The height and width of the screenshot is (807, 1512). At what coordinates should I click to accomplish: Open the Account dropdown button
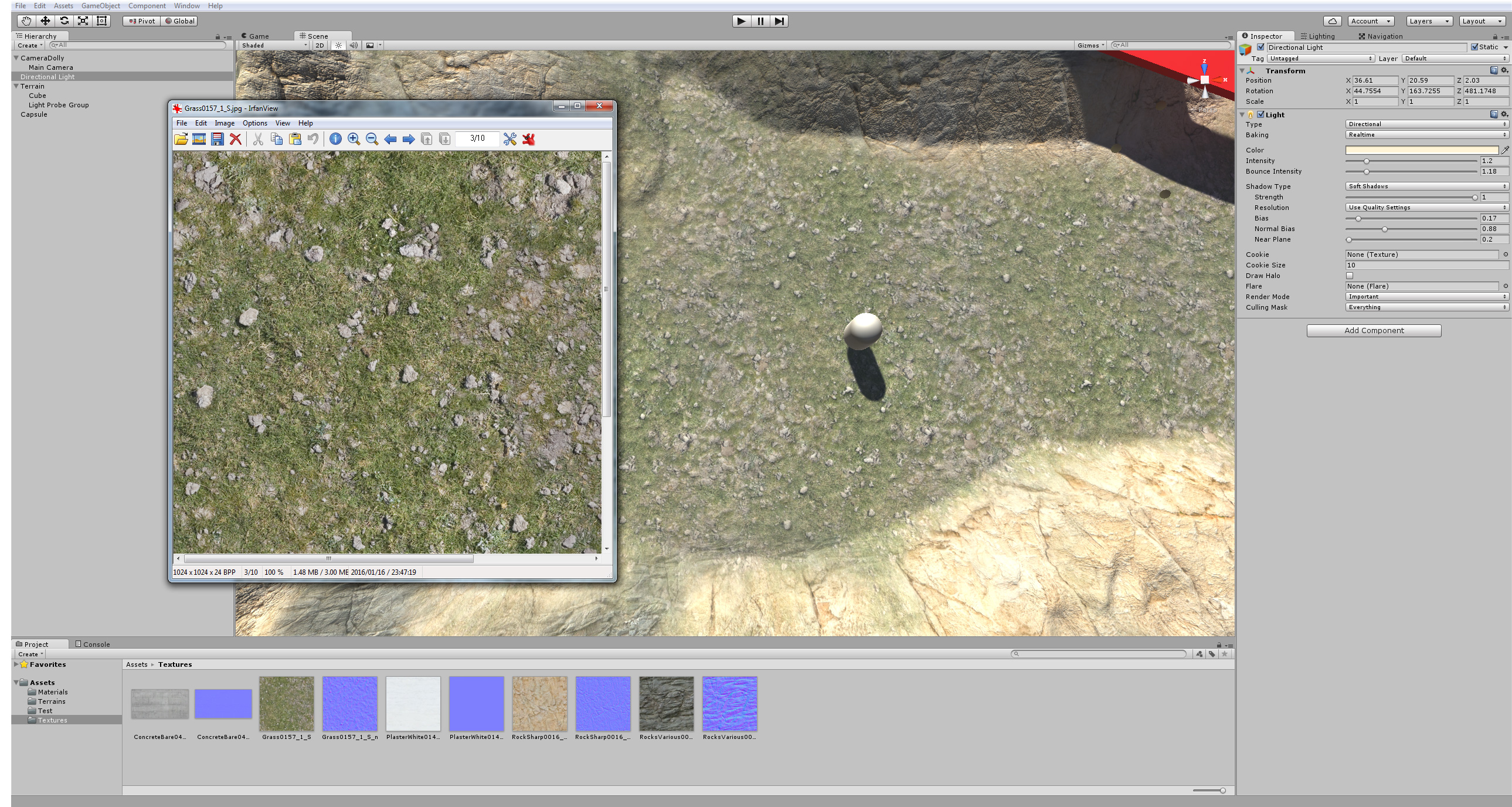point(1370,21)
